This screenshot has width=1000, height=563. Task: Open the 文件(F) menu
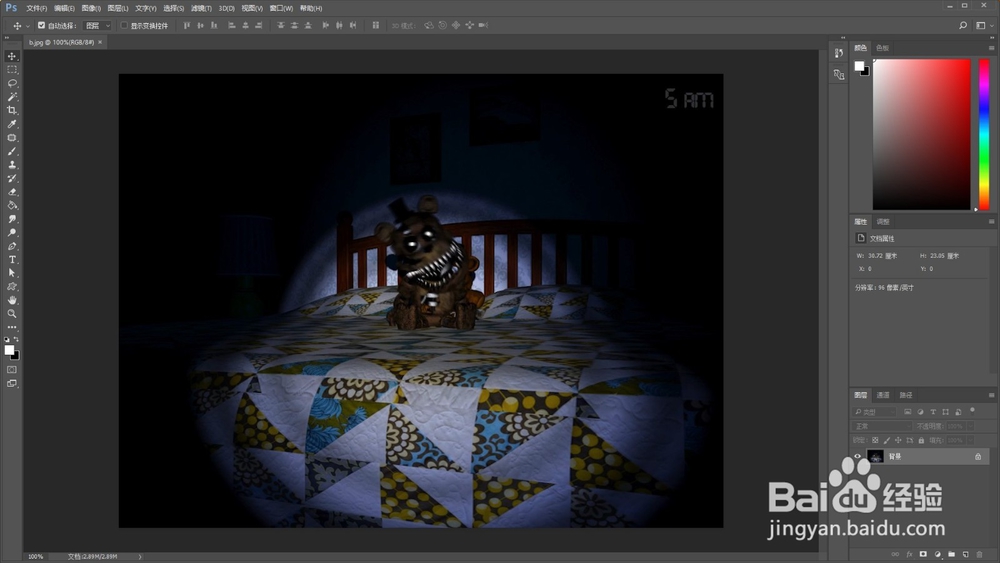(x=36, y=8)
